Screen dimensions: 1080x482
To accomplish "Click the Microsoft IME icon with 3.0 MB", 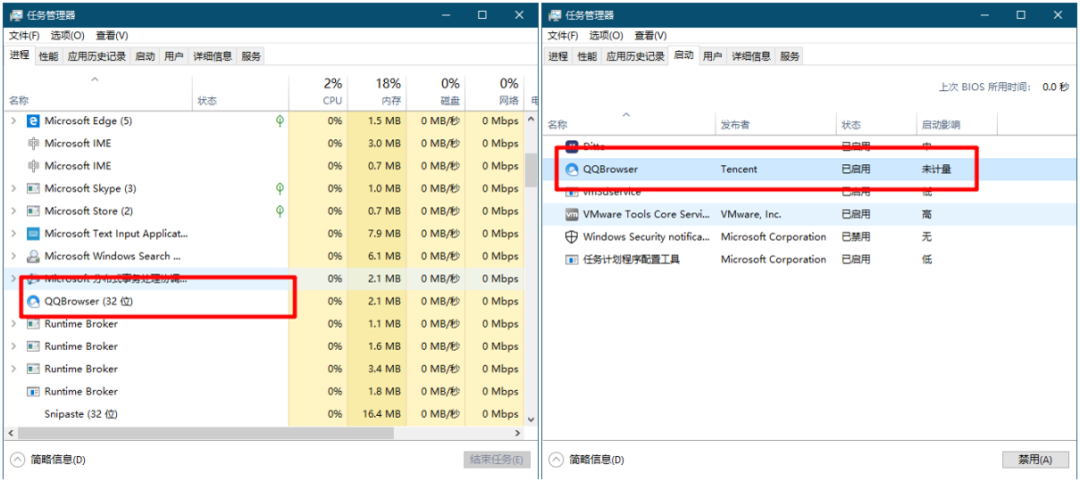I will pyautogui.click(x=32, y=143).
